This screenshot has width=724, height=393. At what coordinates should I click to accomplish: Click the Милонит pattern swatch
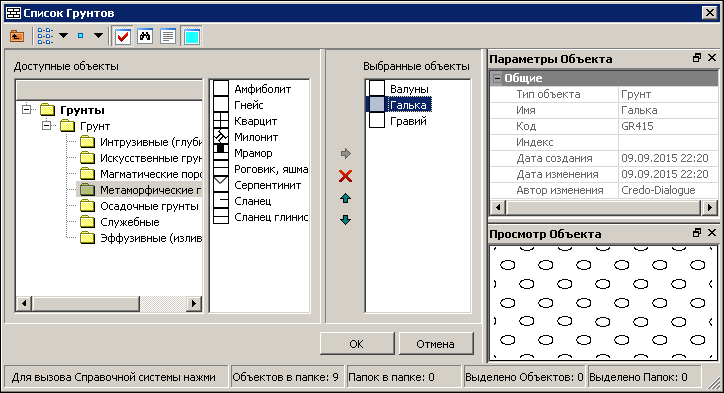[221, 137]
